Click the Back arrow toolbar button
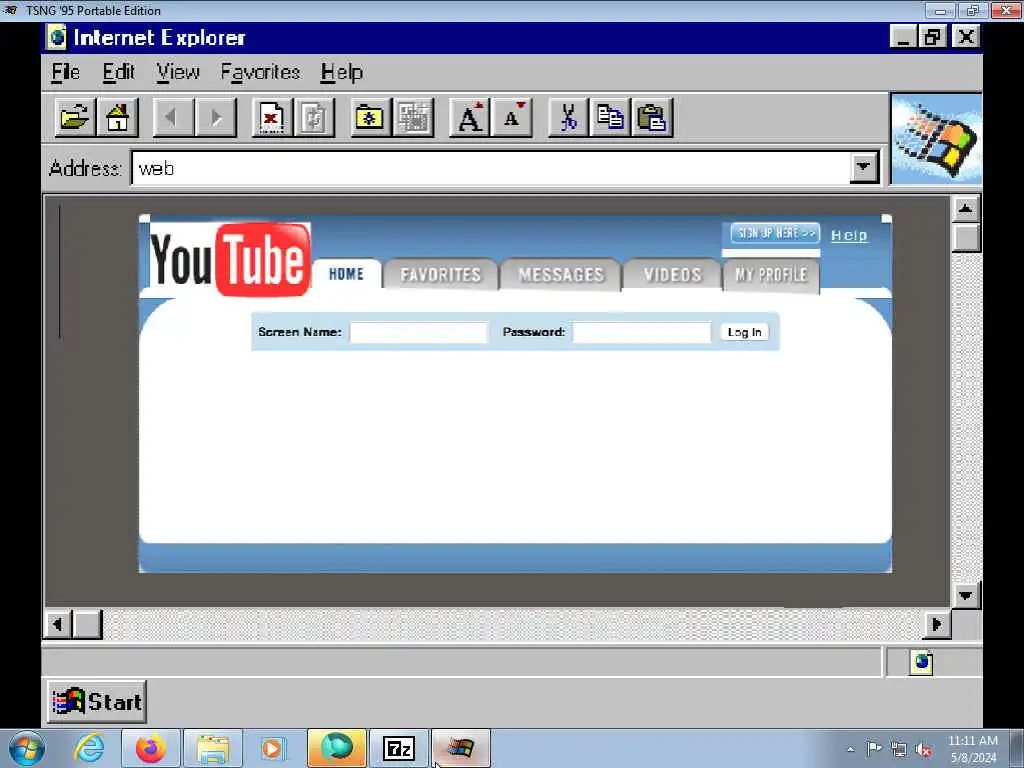The width and height of the screenshot is (1024, 768). (173, 118)
